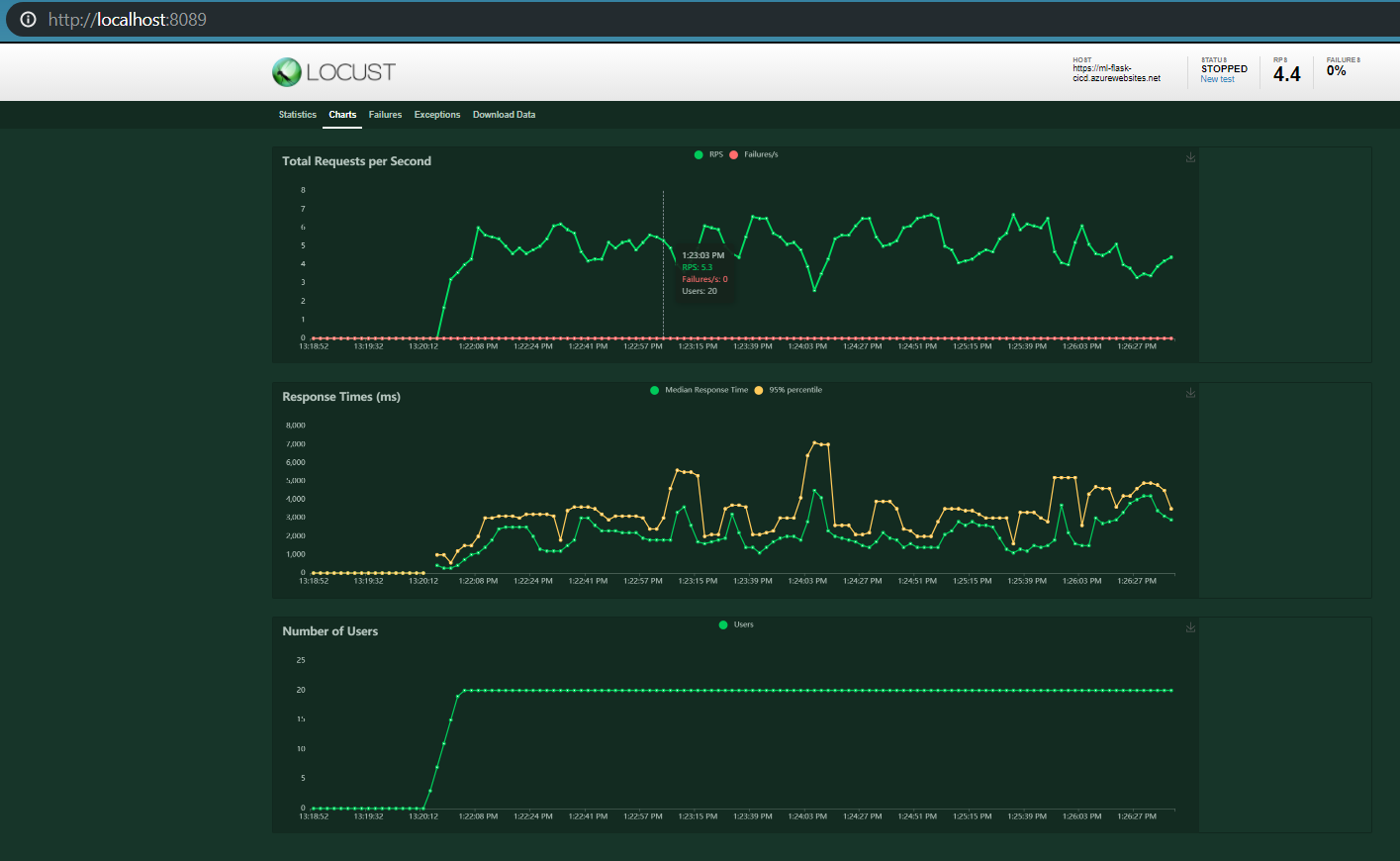Click the Locust logo in the header
This screenshot has height=861, width=1400.
[x=333, y=71]
